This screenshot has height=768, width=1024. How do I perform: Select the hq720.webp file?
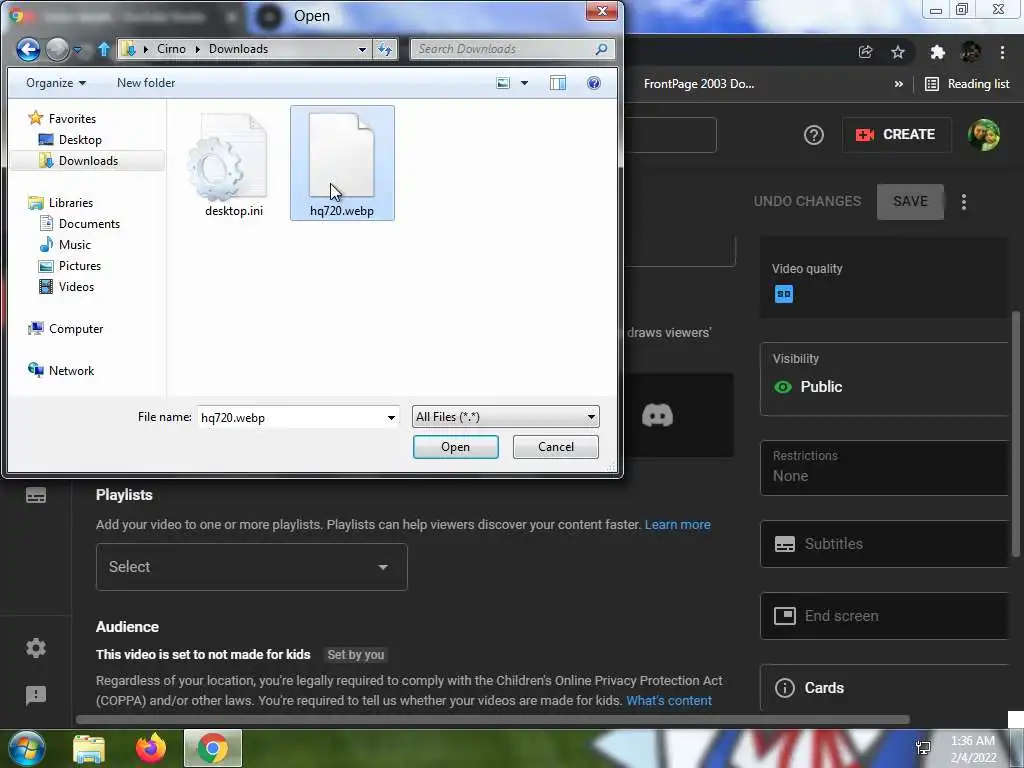342,163
